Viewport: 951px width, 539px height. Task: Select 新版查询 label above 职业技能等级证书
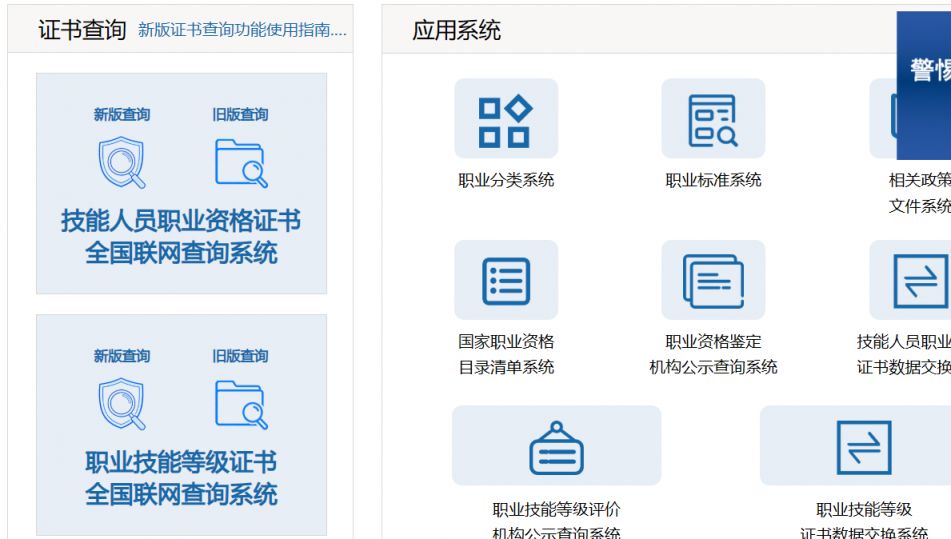pos(122,356)
